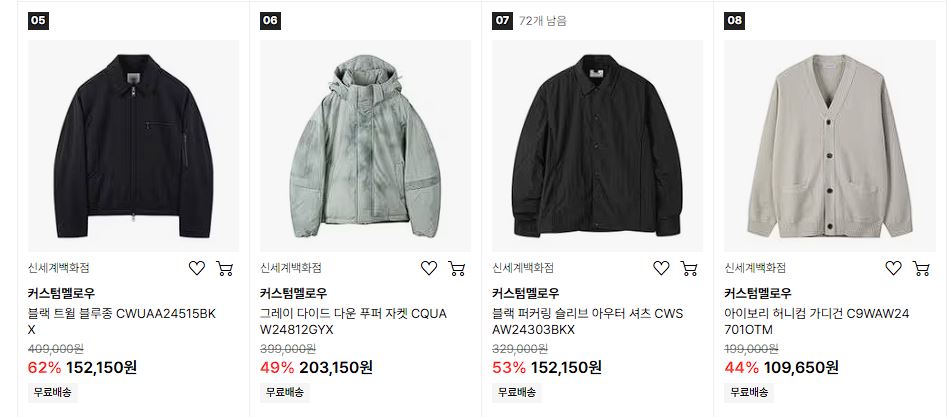
Task: Click the cart icon for item 06
Action: [x=457, y=268]
